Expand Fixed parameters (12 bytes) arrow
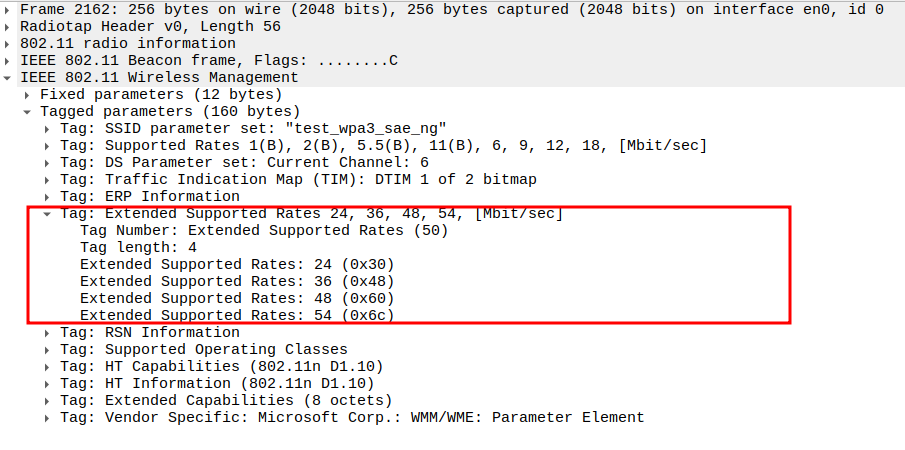905x450 pixels. [29, 95]
